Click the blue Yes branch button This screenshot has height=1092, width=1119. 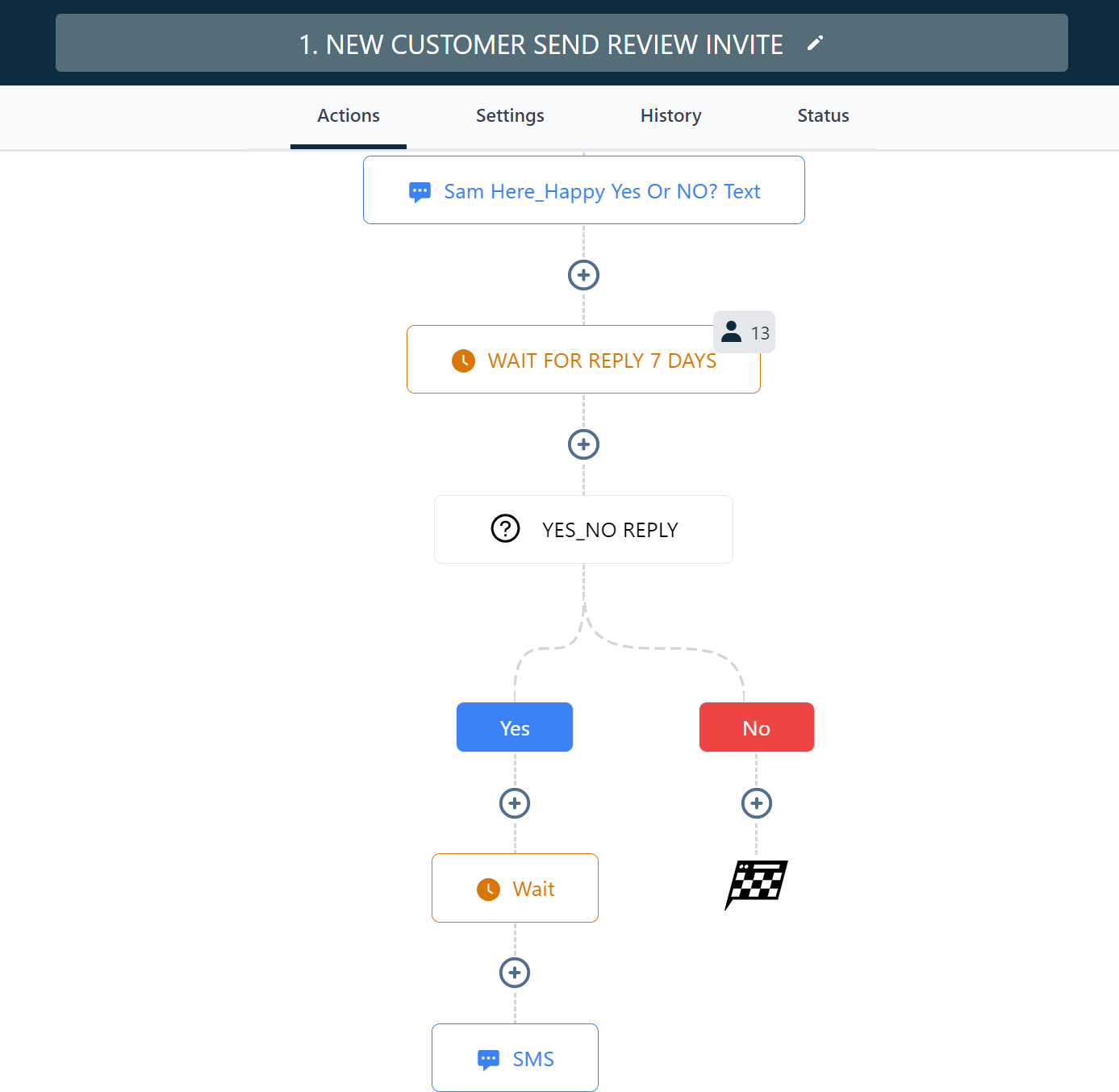(x=515, y=727)
